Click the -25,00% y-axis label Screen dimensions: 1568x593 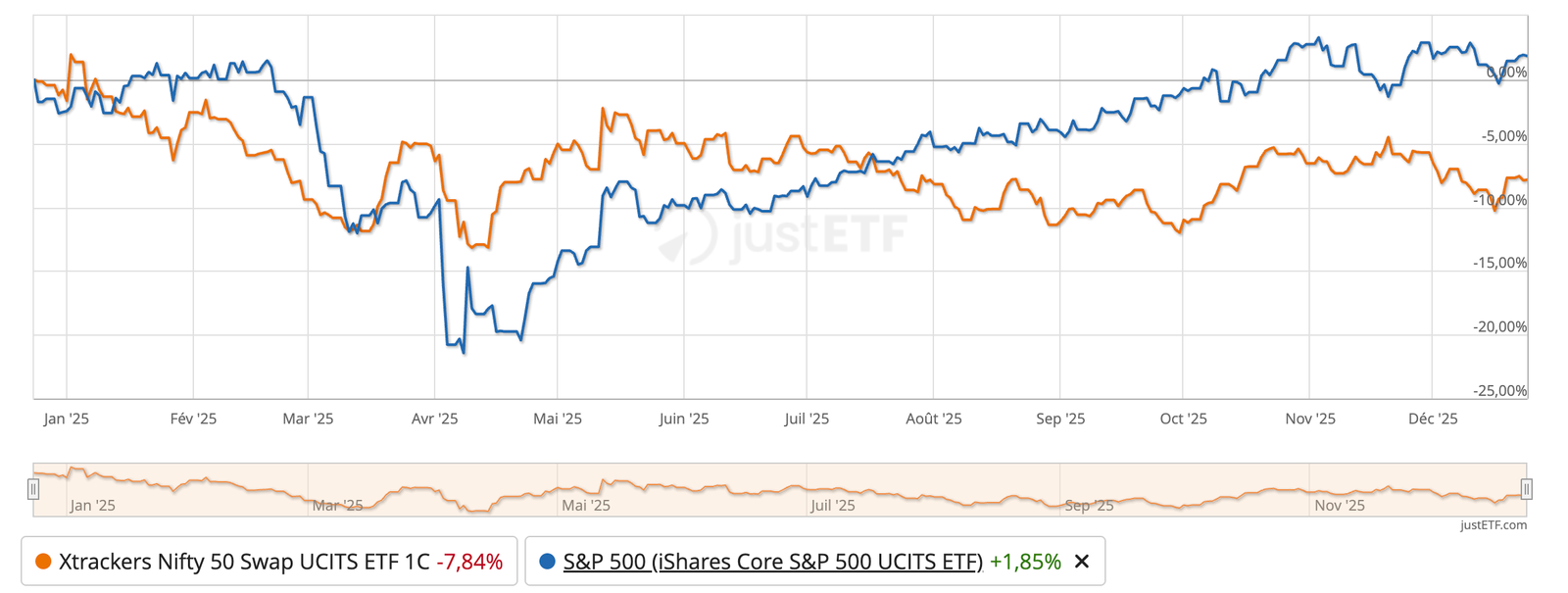[1499, 390]
